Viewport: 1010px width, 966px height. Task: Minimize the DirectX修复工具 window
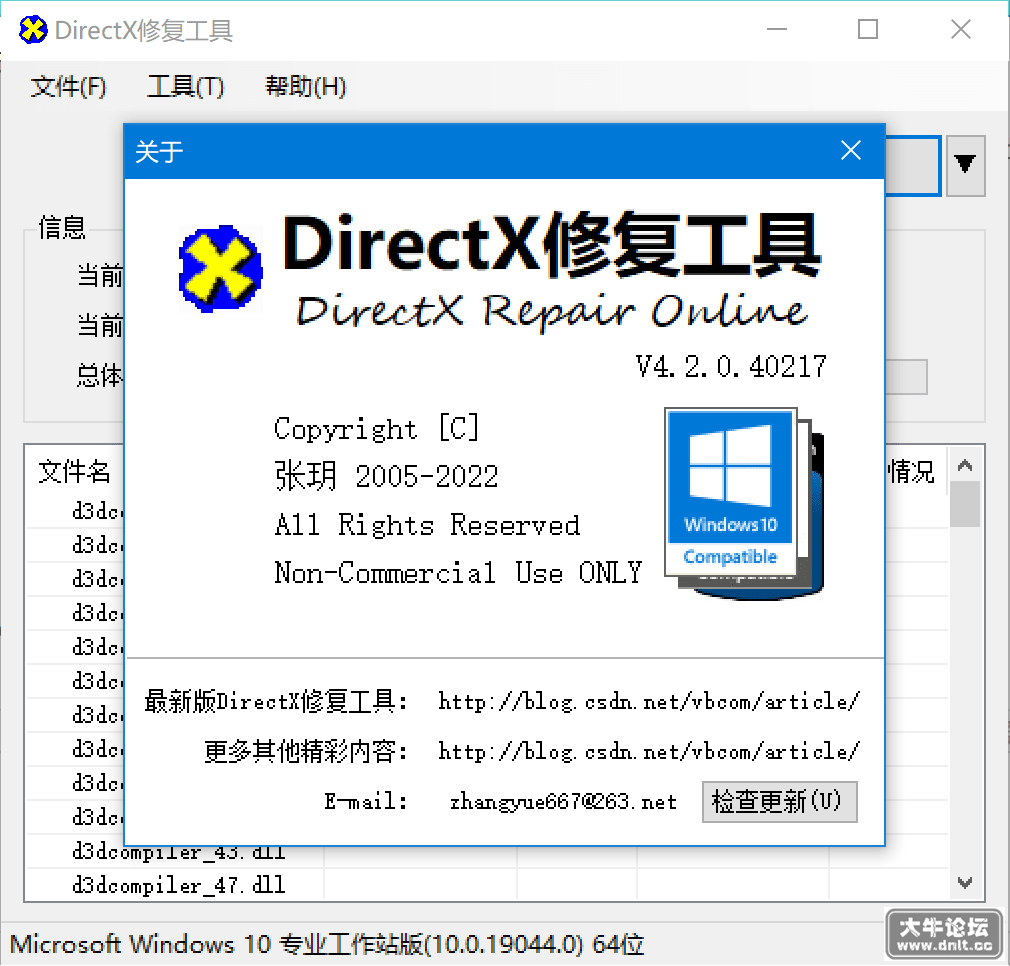click(x=777, y=30)
